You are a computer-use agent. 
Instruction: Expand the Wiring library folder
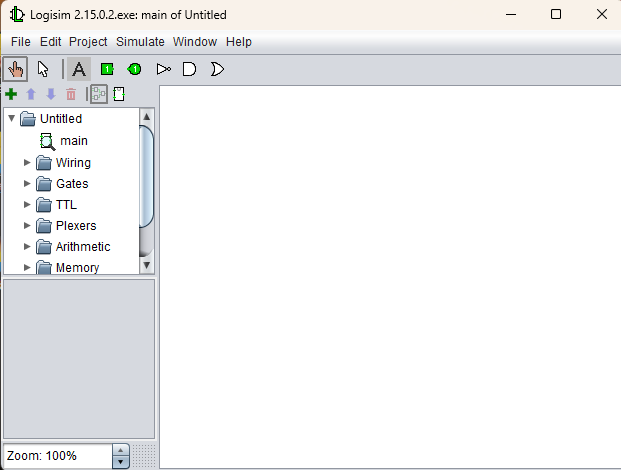(x=27, y=162)
